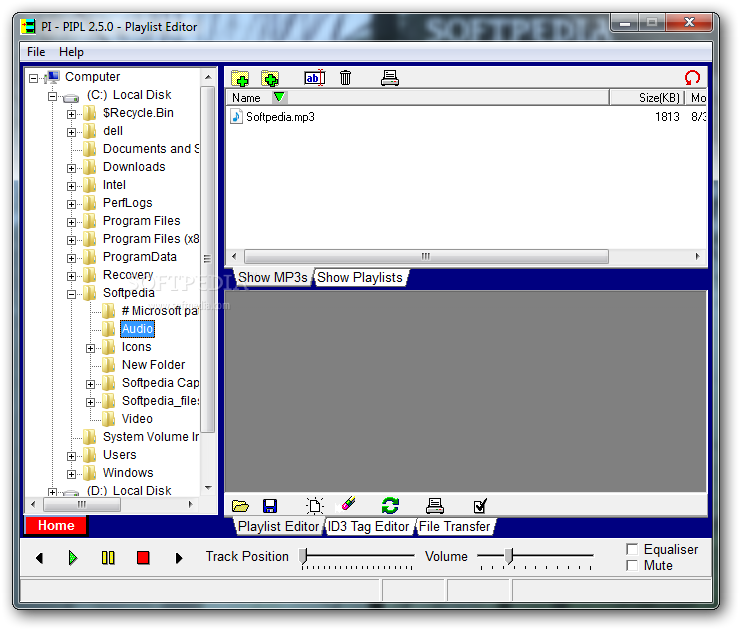Click the eraser clear playlist icon
The image size is (740, 630).
pyautogui.click(x=348, y=504)
